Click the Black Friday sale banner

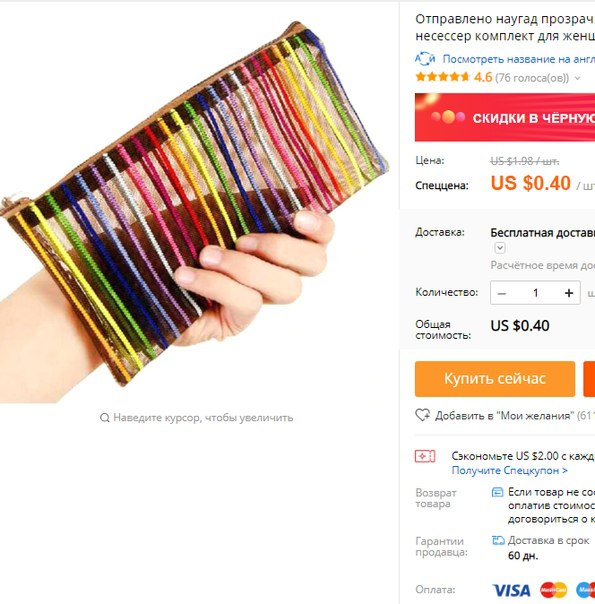505,117
